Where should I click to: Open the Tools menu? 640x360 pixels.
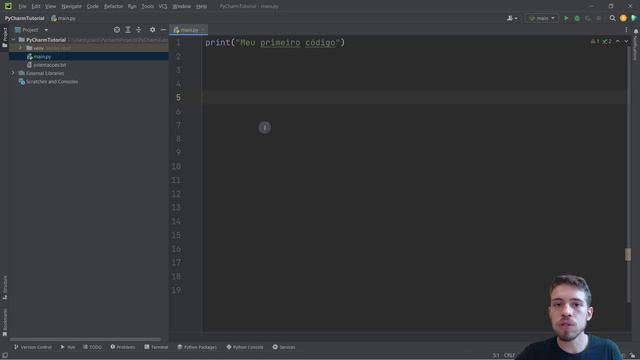(148, 6)
